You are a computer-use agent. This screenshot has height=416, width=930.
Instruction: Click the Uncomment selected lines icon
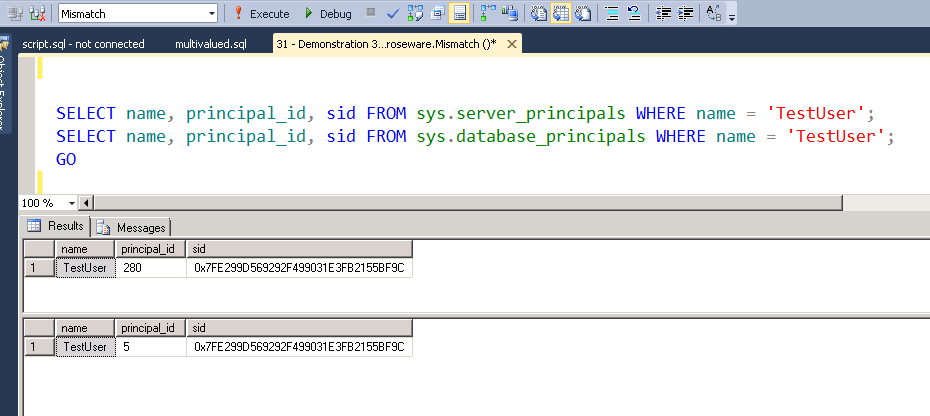point(634,14)
